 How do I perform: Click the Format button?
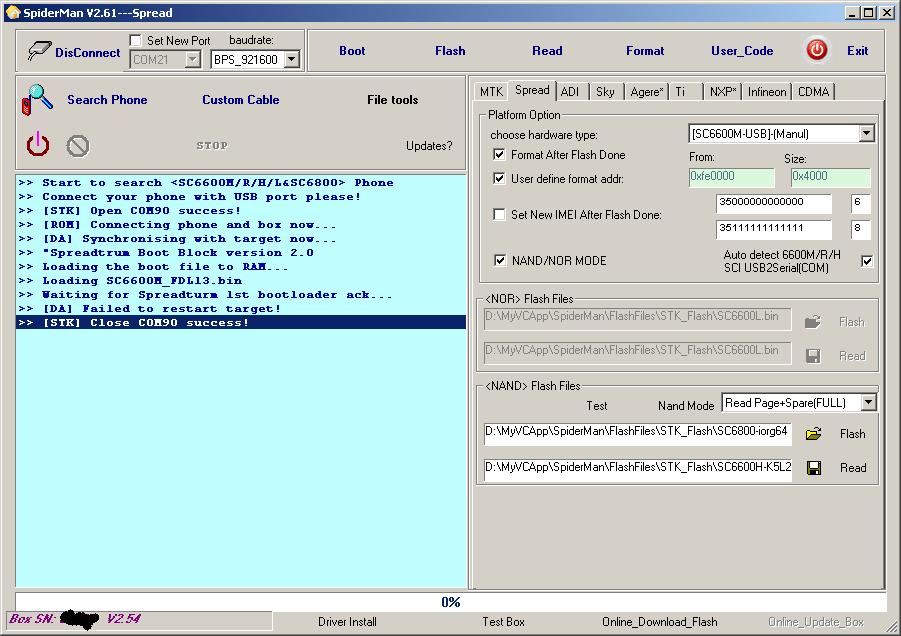[645, 51]
